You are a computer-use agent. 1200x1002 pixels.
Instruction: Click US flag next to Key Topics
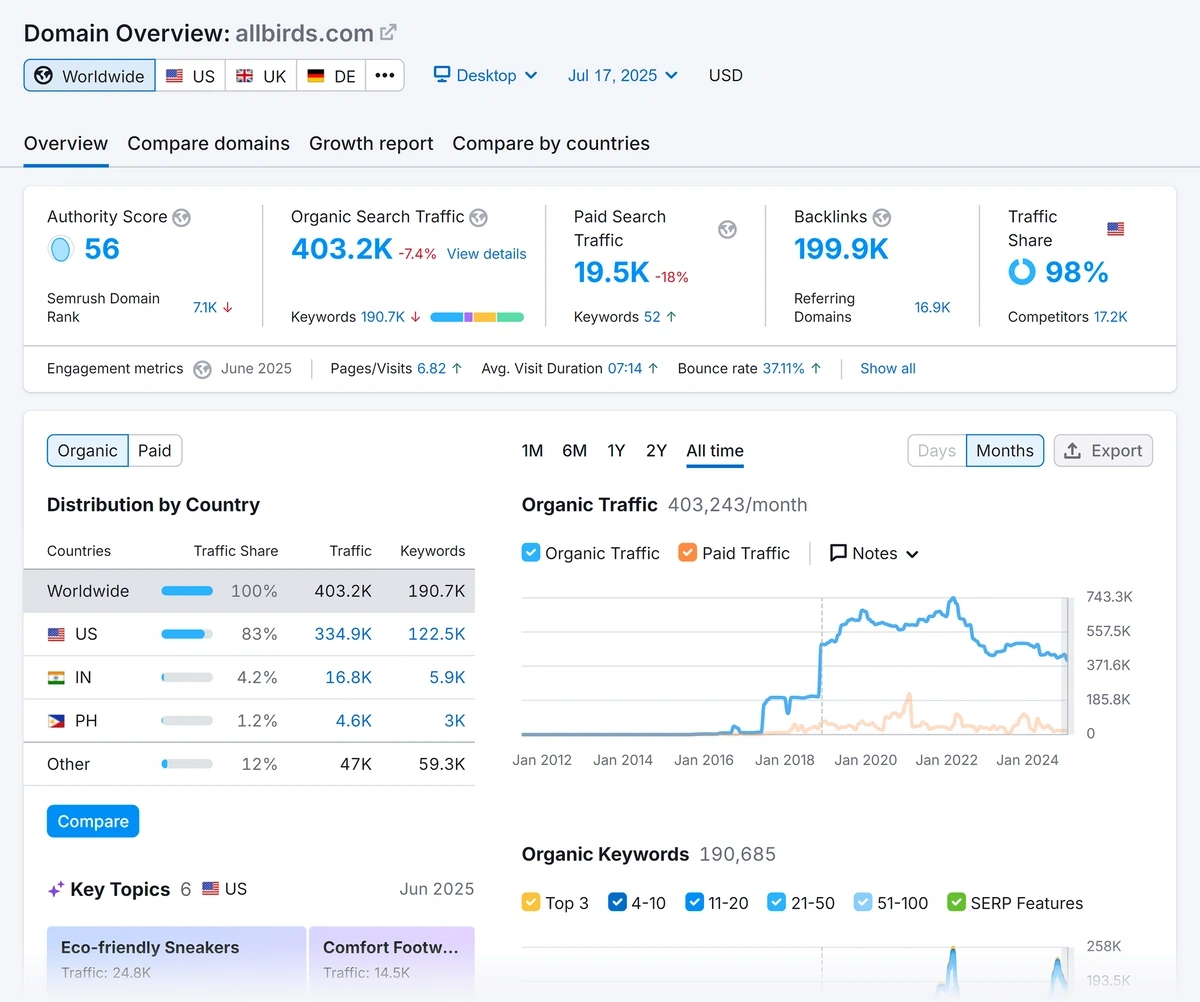click(211, 889)
